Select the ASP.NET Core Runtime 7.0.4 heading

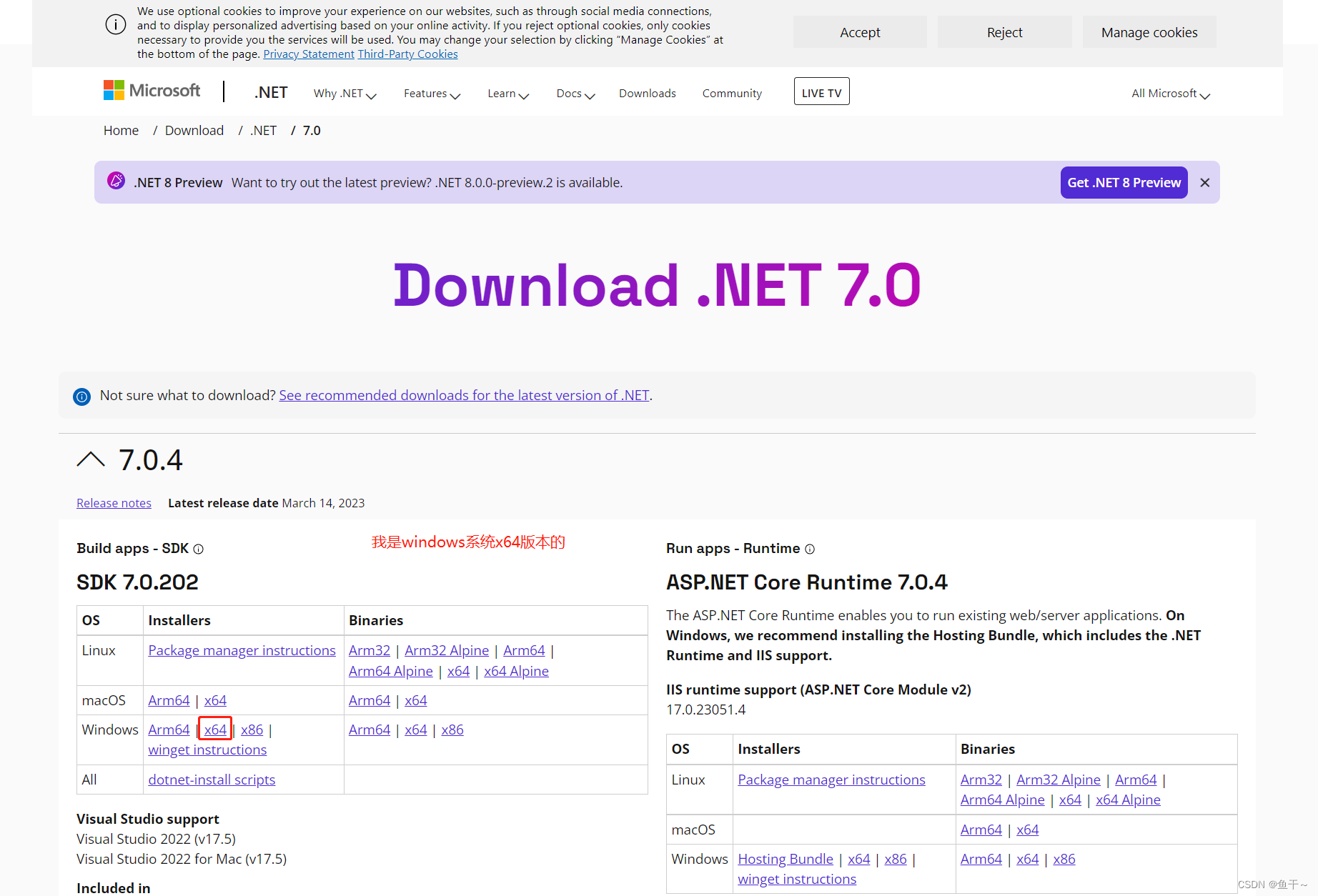[x=807, y=582]
